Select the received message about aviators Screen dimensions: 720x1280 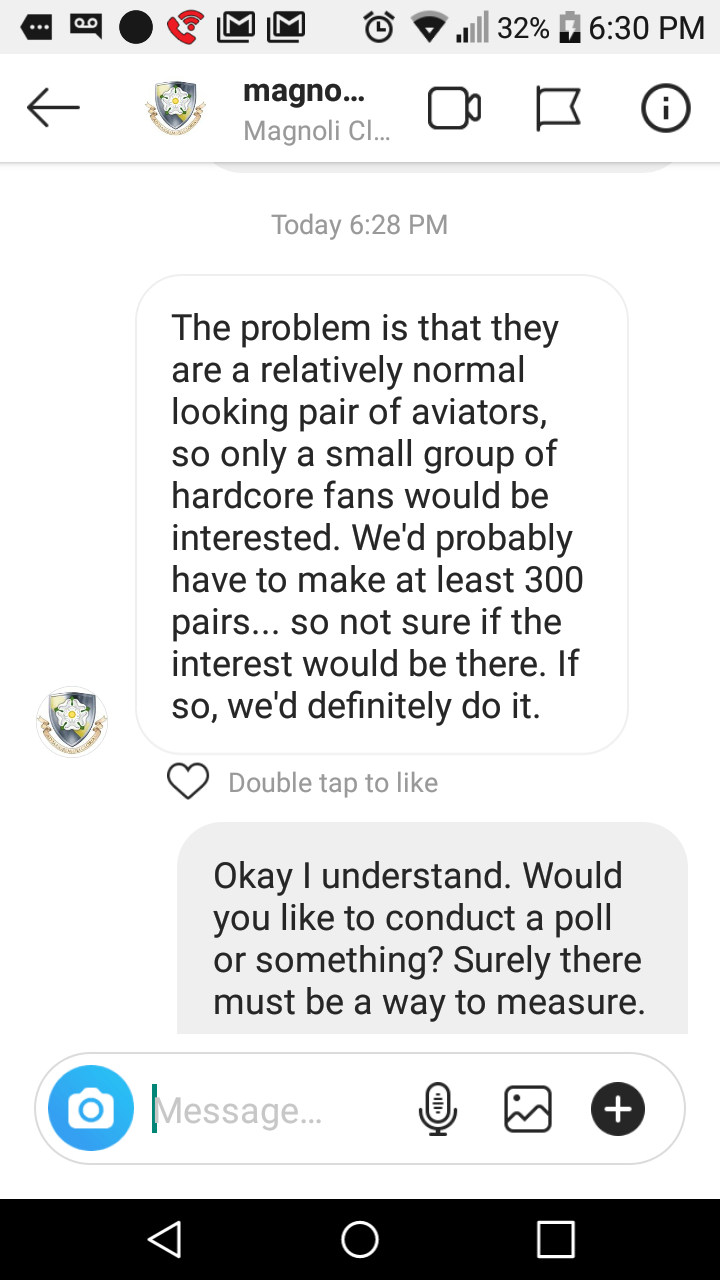coord(382,515)
